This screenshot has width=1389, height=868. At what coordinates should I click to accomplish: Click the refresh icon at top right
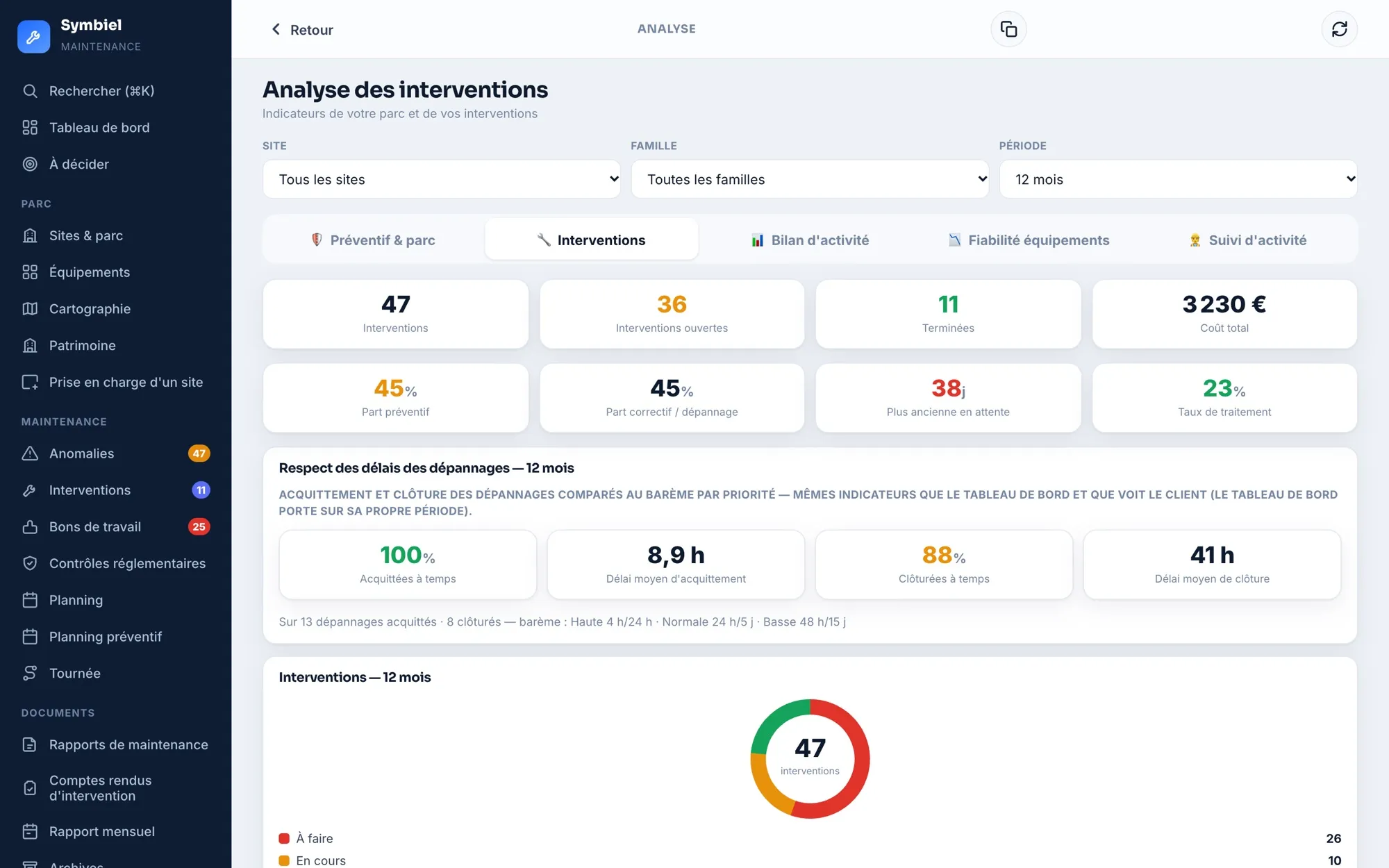(1339, 29)
